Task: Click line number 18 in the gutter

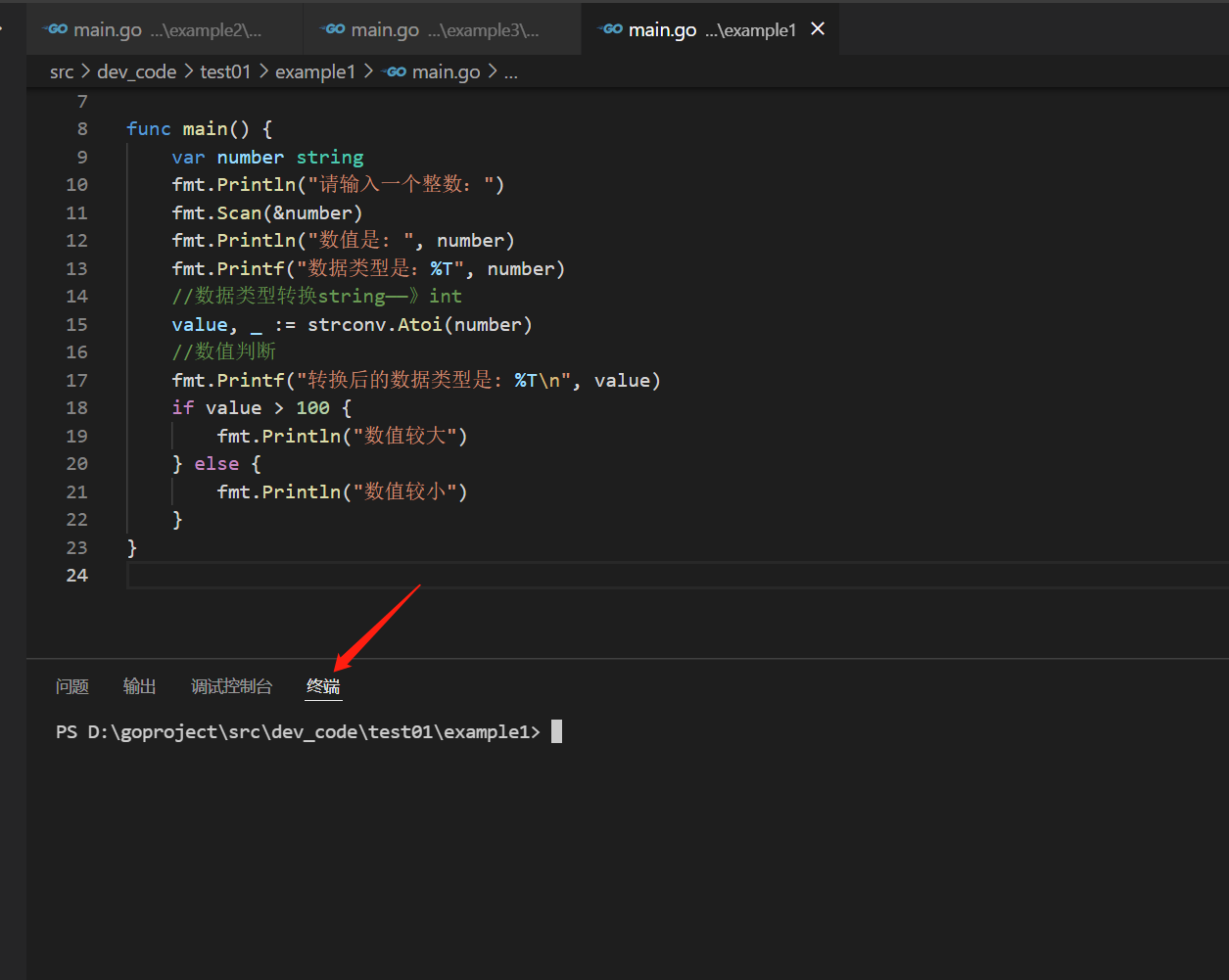Action: coord(77,408)
